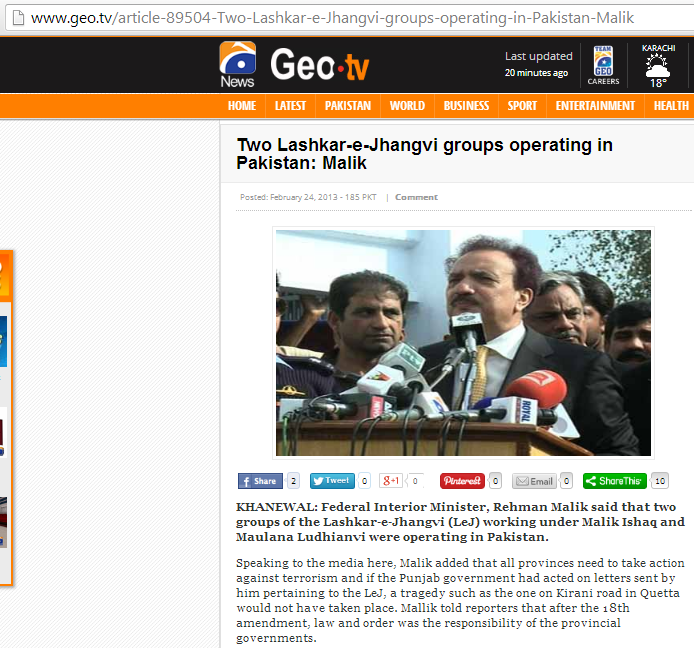The width and height of the screenshot is (694, 648).
Task: Share article via Facebook Share button
Action: pyautogui.click(x=260, y=481)
